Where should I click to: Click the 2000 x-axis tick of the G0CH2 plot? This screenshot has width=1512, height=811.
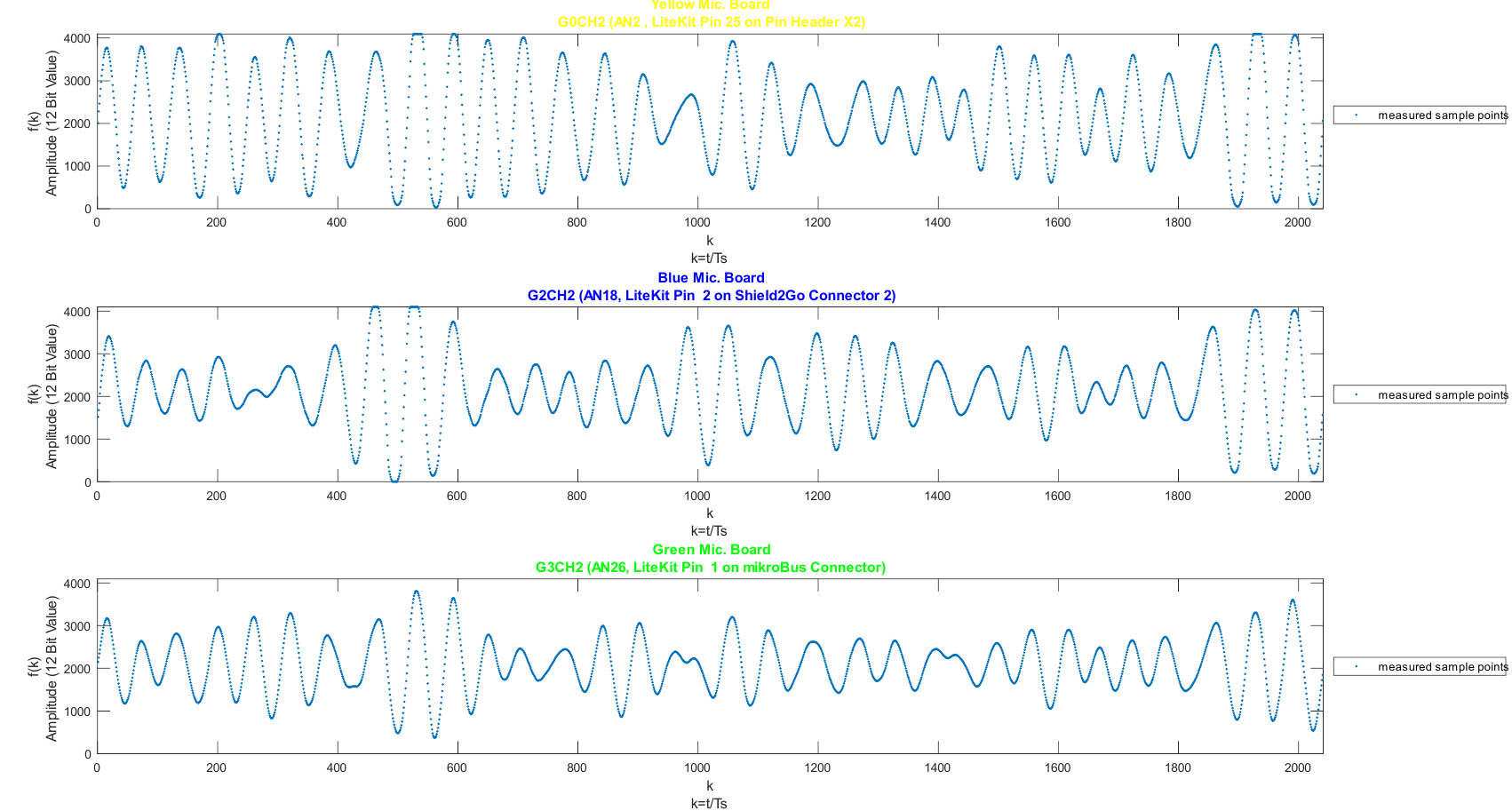point(1298,222)
